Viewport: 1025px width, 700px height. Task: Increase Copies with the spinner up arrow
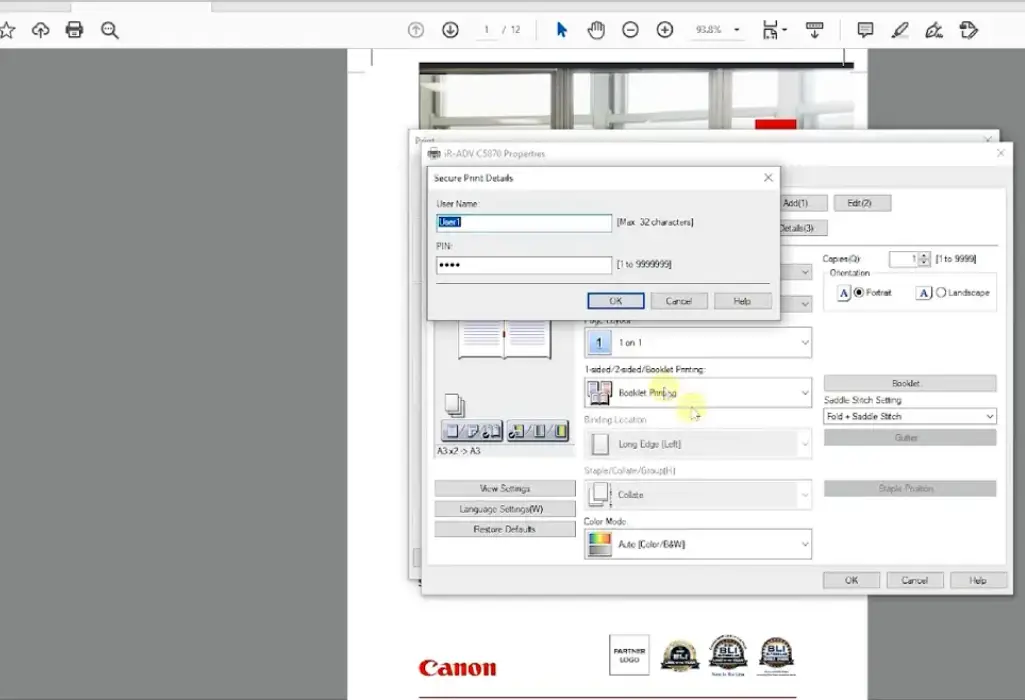click(x=925, y=255)
